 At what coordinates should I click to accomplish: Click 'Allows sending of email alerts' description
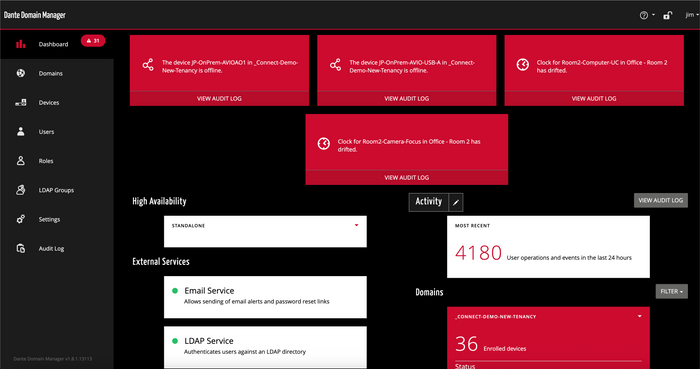[257, 302]
